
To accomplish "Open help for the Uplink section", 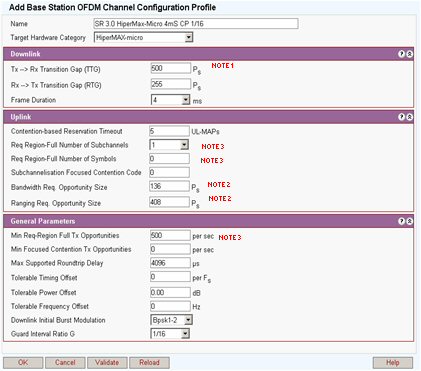I will pos(402,117).
